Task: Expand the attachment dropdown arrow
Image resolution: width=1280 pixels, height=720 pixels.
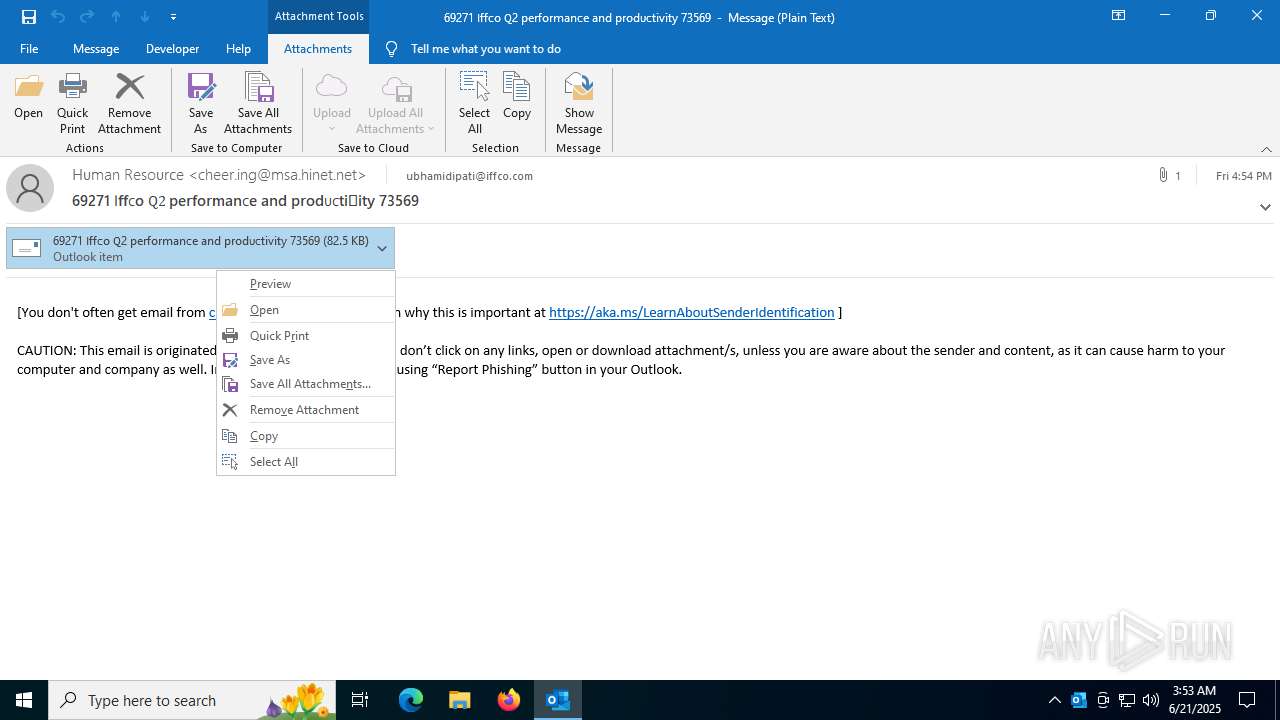Action: pyautogui.click(x=382, y=249)
